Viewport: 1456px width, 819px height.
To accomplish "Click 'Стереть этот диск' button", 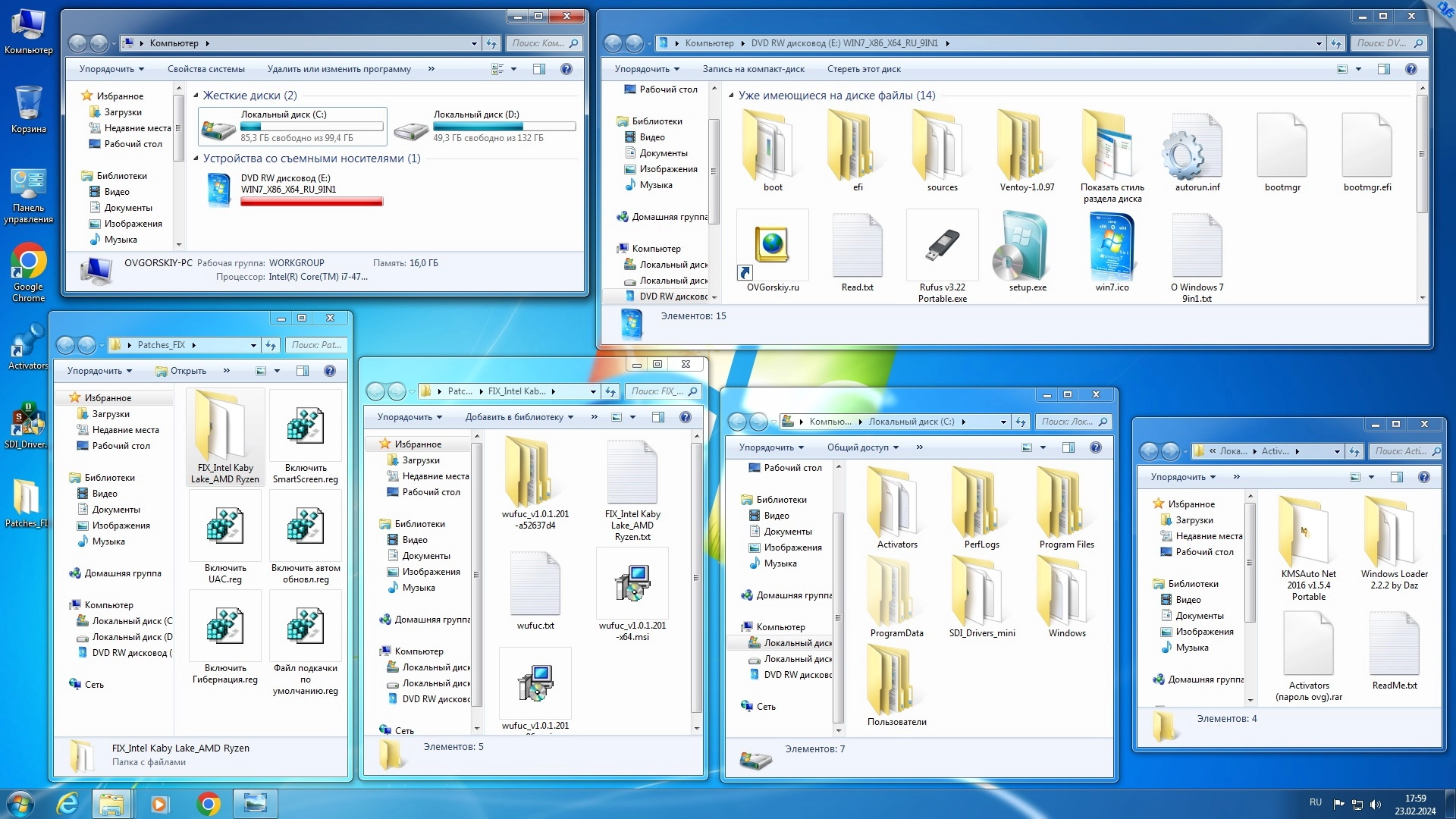I will (863, 69).
